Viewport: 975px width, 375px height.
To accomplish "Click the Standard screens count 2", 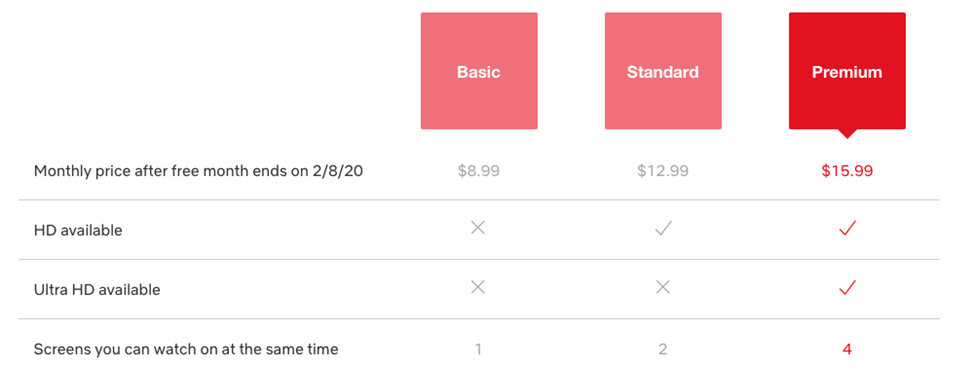I will pos(663,350).
